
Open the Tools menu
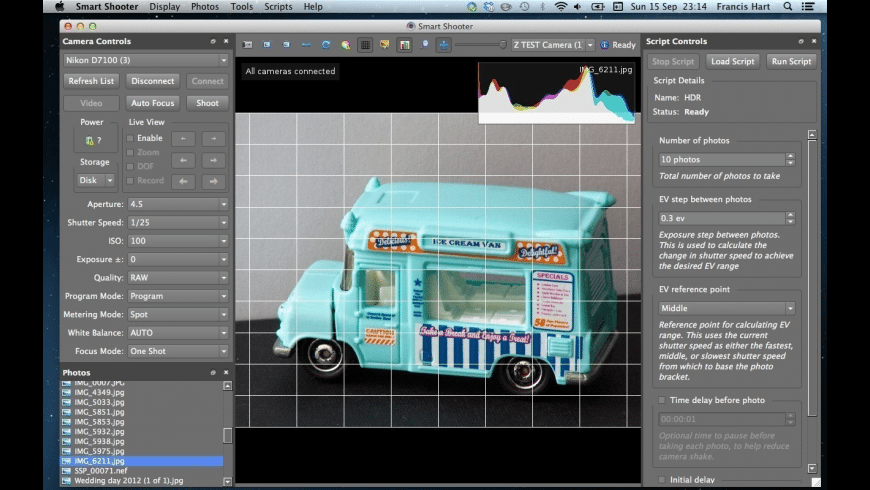click(241, 6)
